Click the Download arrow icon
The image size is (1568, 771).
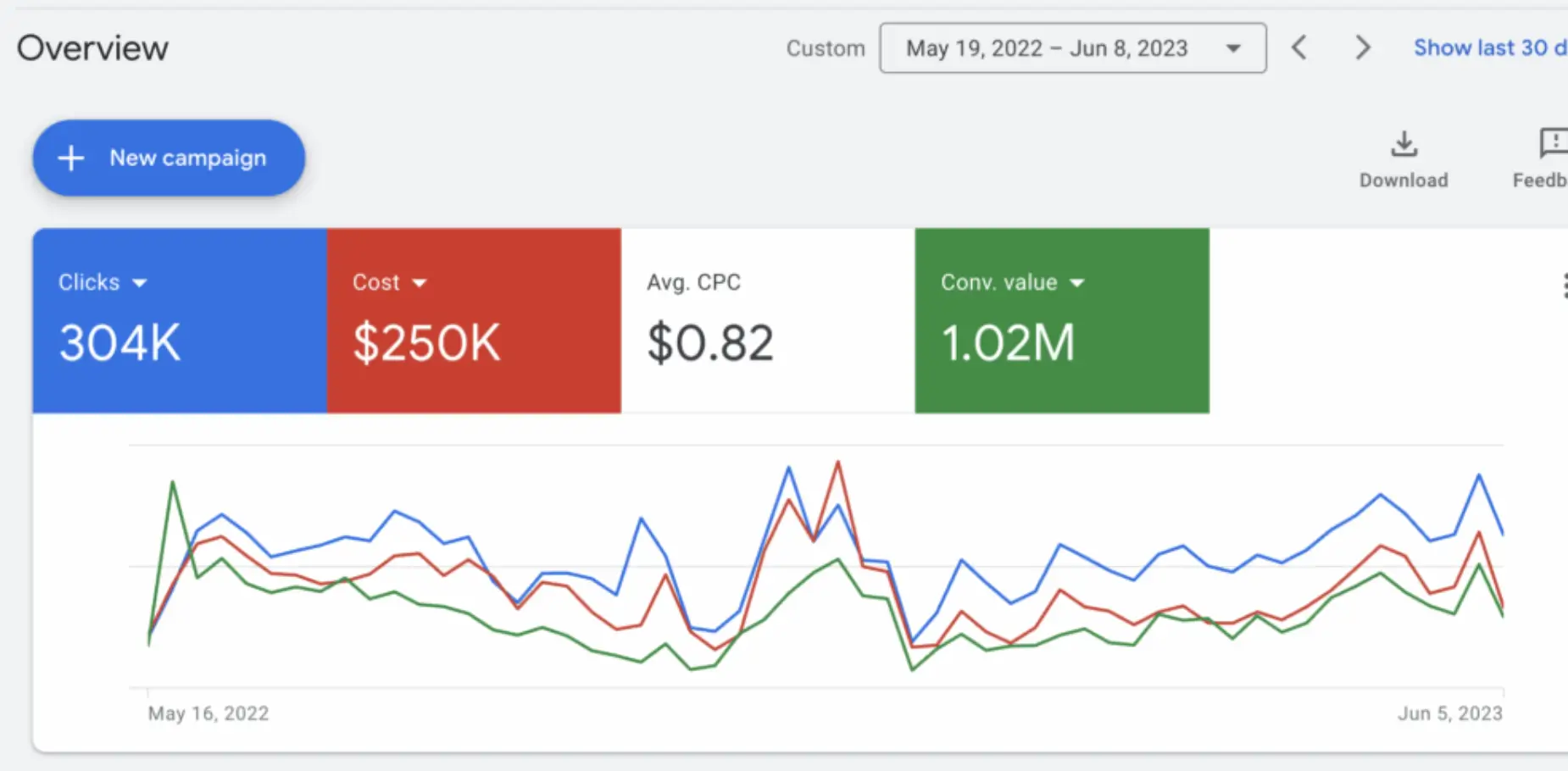1404,144
